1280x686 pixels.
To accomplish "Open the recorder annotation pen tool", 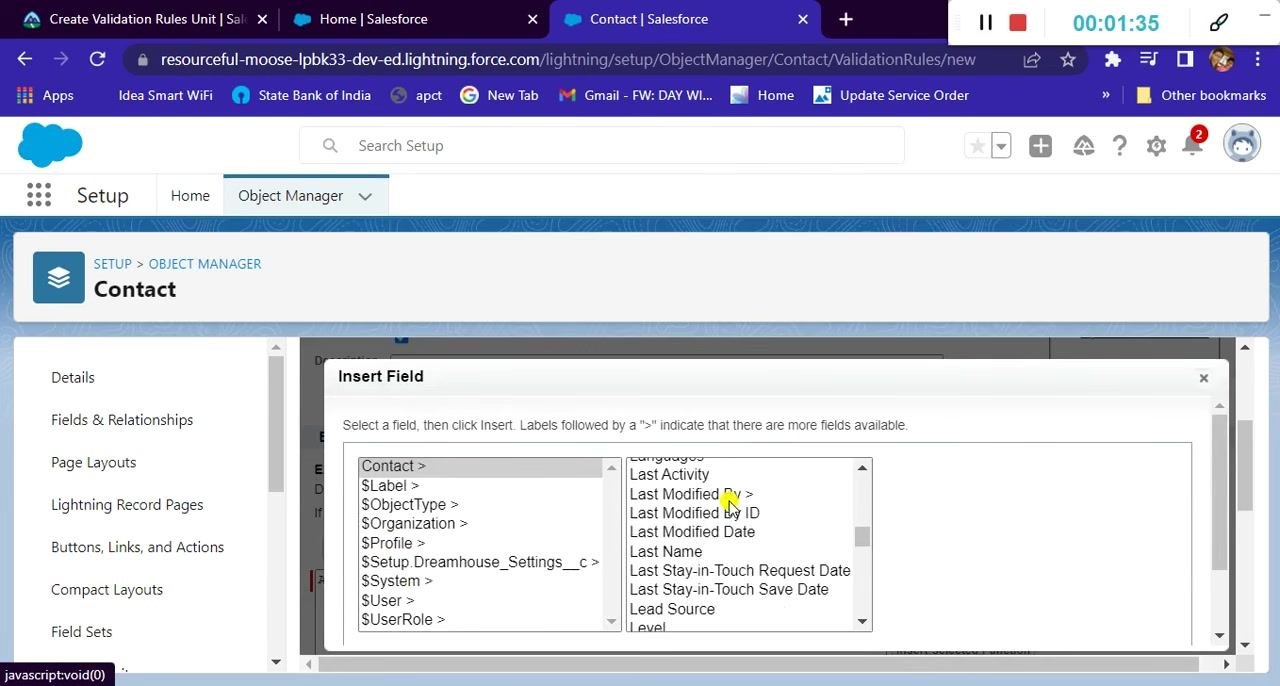I will pos(1219,21).
